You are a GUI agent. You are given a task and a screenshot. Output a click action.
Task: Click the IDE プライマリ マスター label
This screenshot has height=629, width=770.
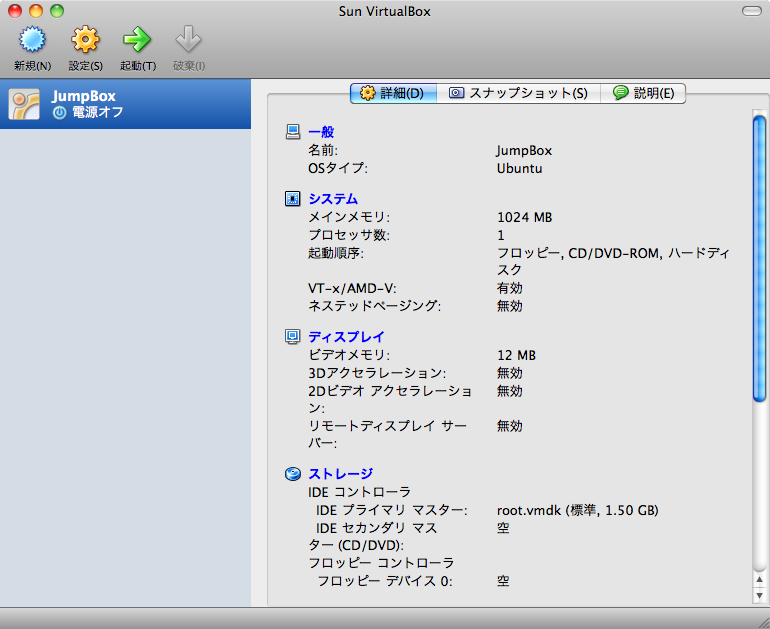(x=391, y=511)
